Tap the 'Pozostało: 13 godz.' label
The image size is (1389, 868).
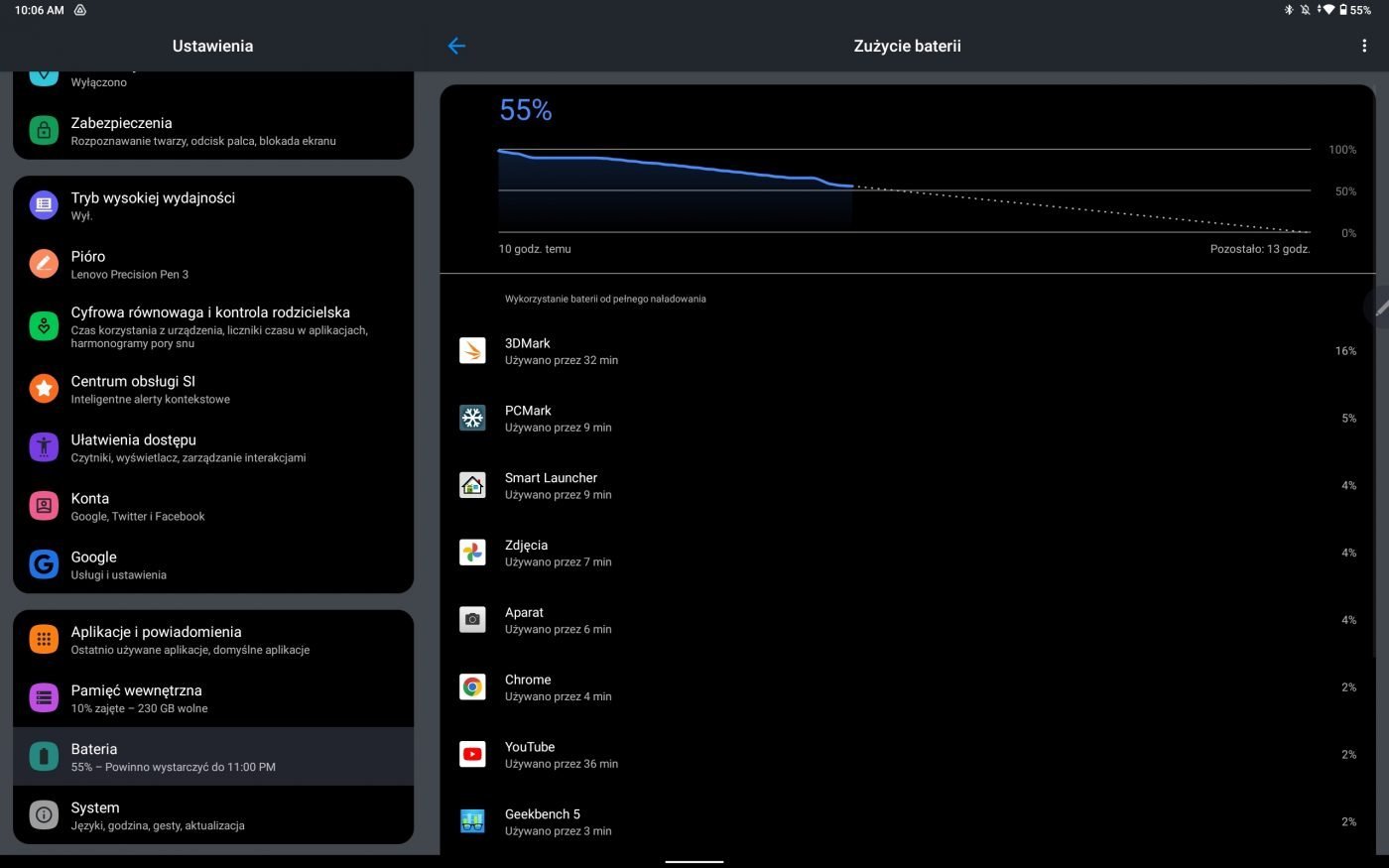tap(1260, 249)
